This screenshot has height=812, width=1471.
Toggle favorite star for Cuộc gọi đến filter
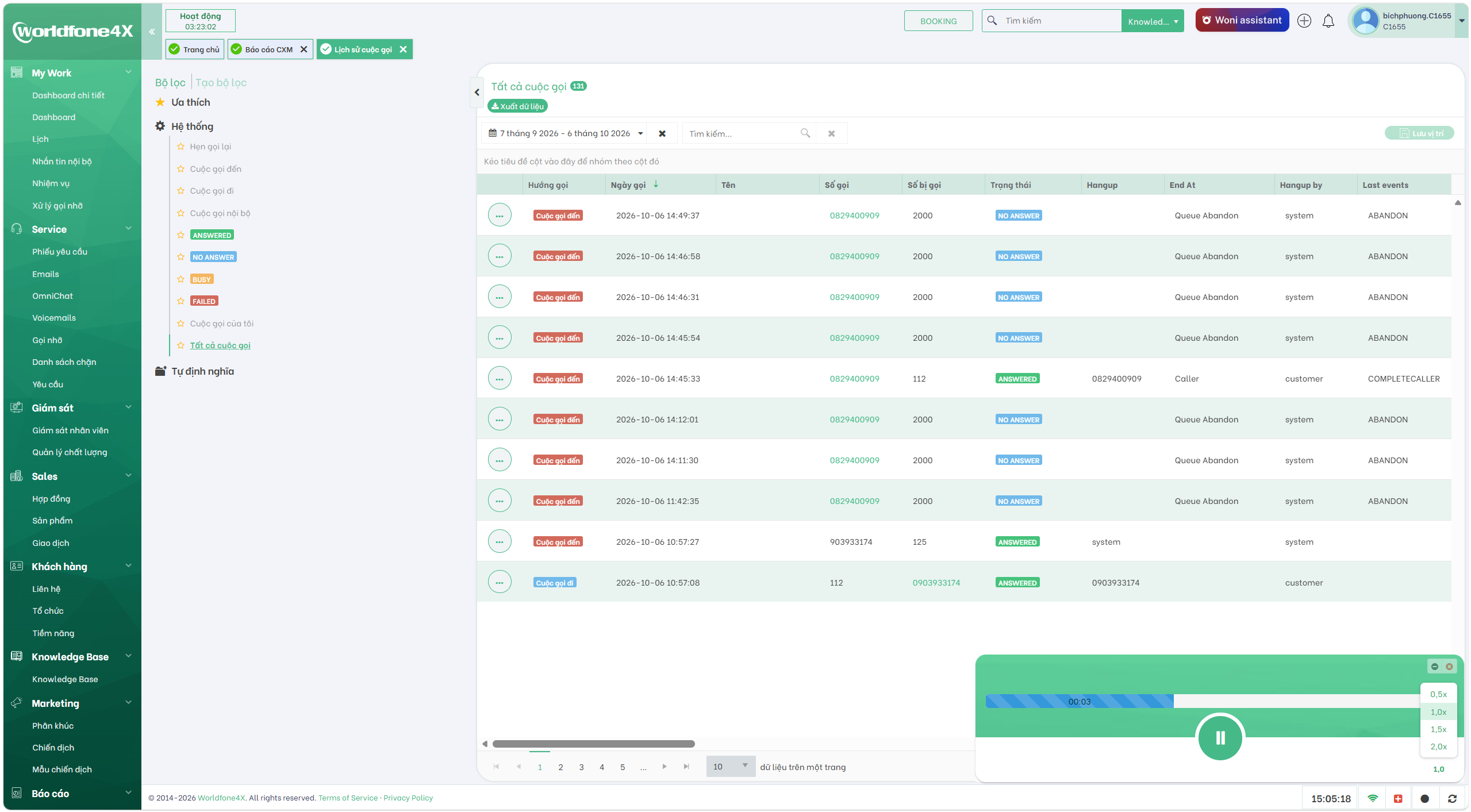tap(180, 169)
